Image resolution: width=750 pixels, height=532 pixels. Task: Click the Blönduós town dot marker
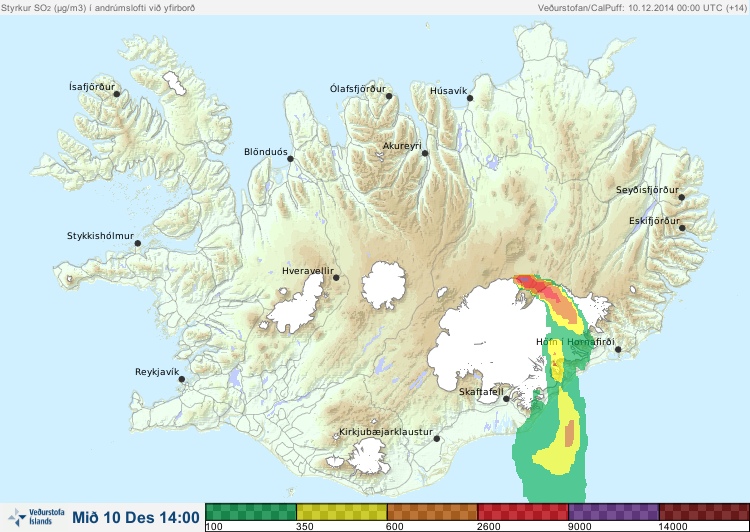coord(290,159)
